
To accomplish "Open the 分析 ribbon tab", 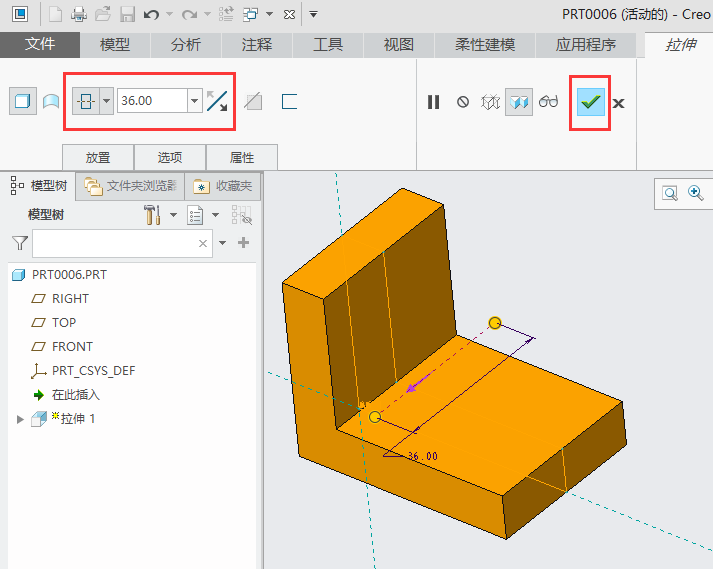I will (x=185, y=45).
